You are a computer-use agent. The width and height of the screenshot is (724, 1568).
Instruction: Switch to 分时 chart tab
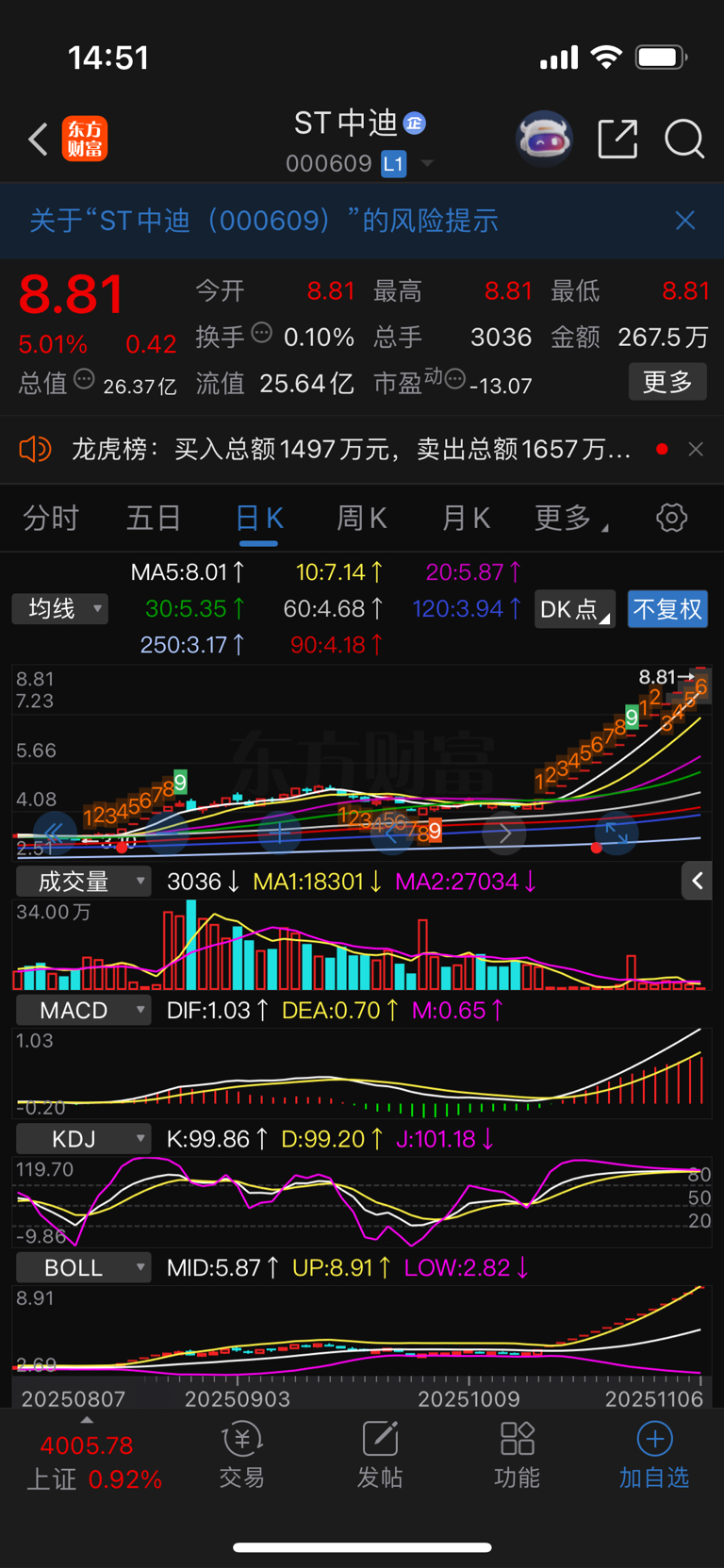tap(51, 518)
